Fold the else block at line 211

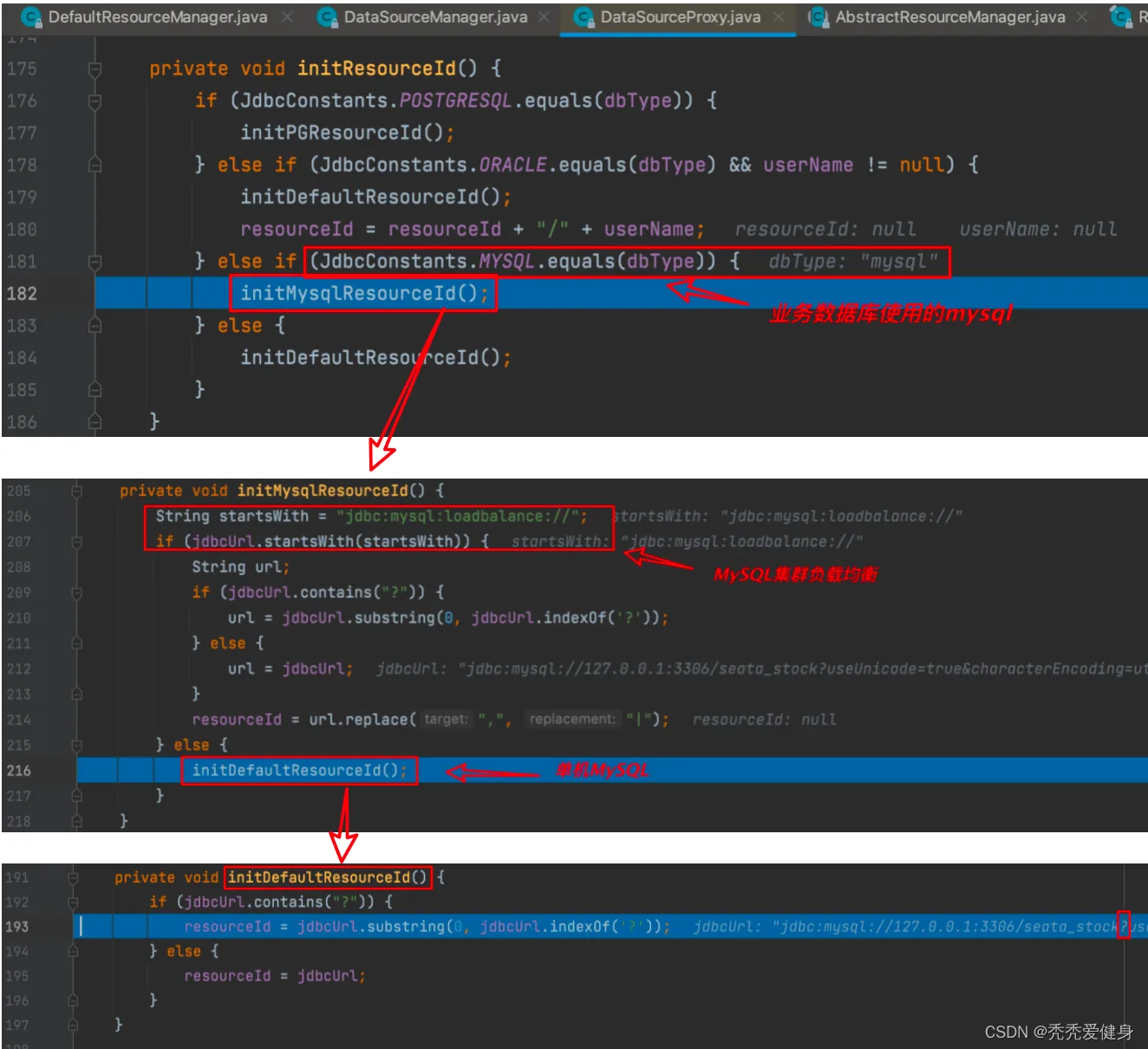pos(76,643)
